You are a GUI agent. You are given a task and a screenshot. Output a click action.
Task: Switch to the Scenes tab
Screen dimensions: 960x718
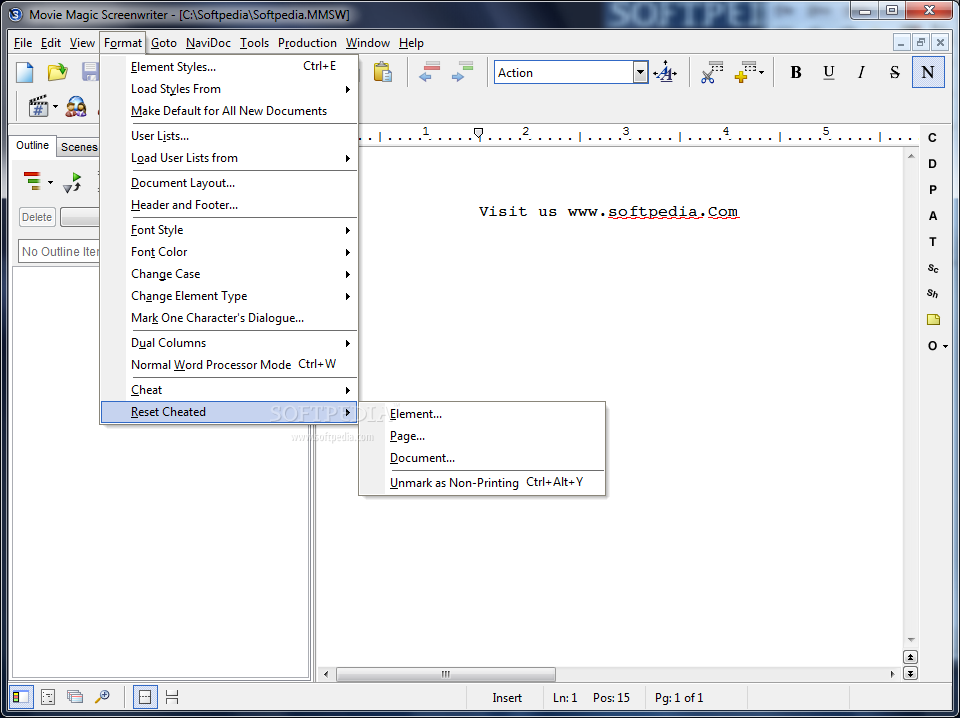click(79, 147)
